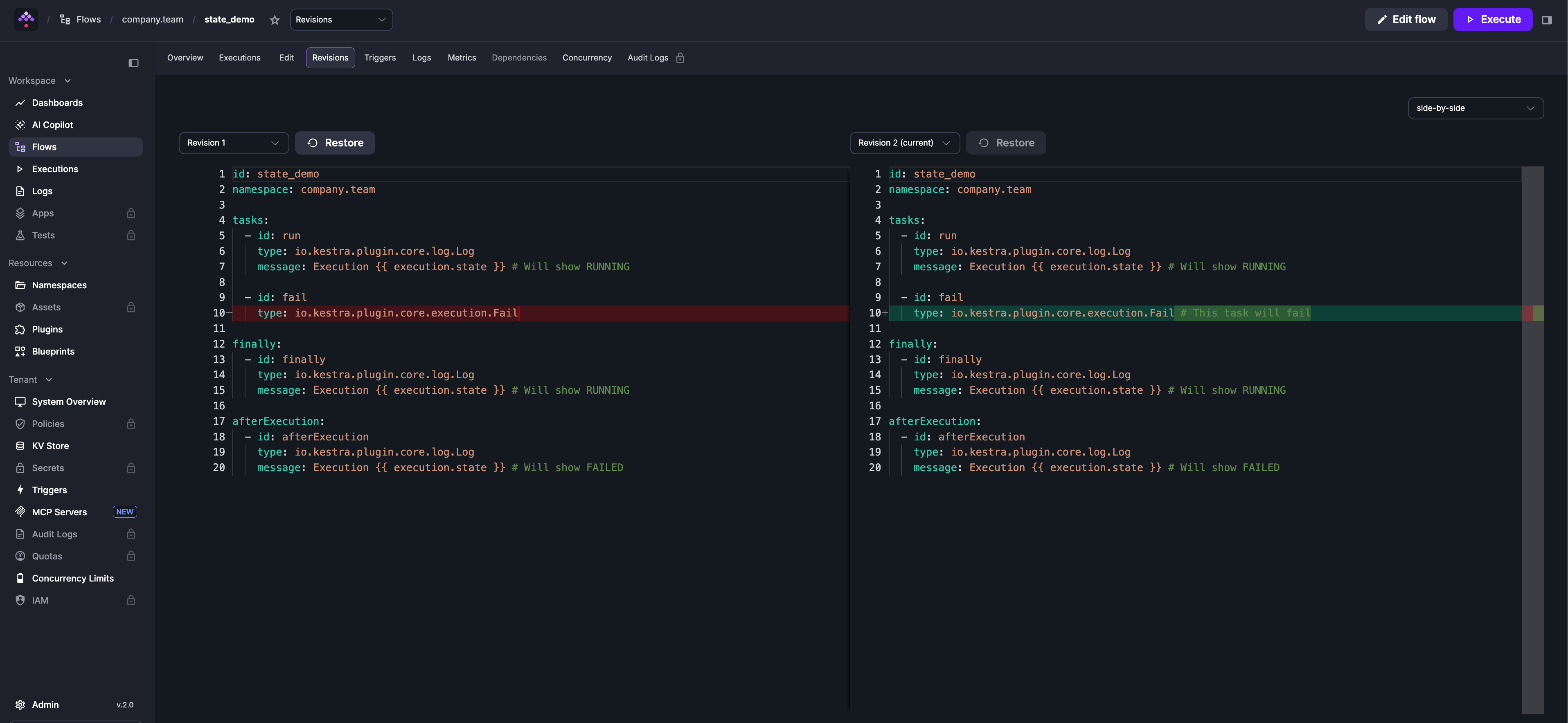Collapse the sidebar with panel icon
This screenshot has height=723, width=1568.
coord(133,63)
